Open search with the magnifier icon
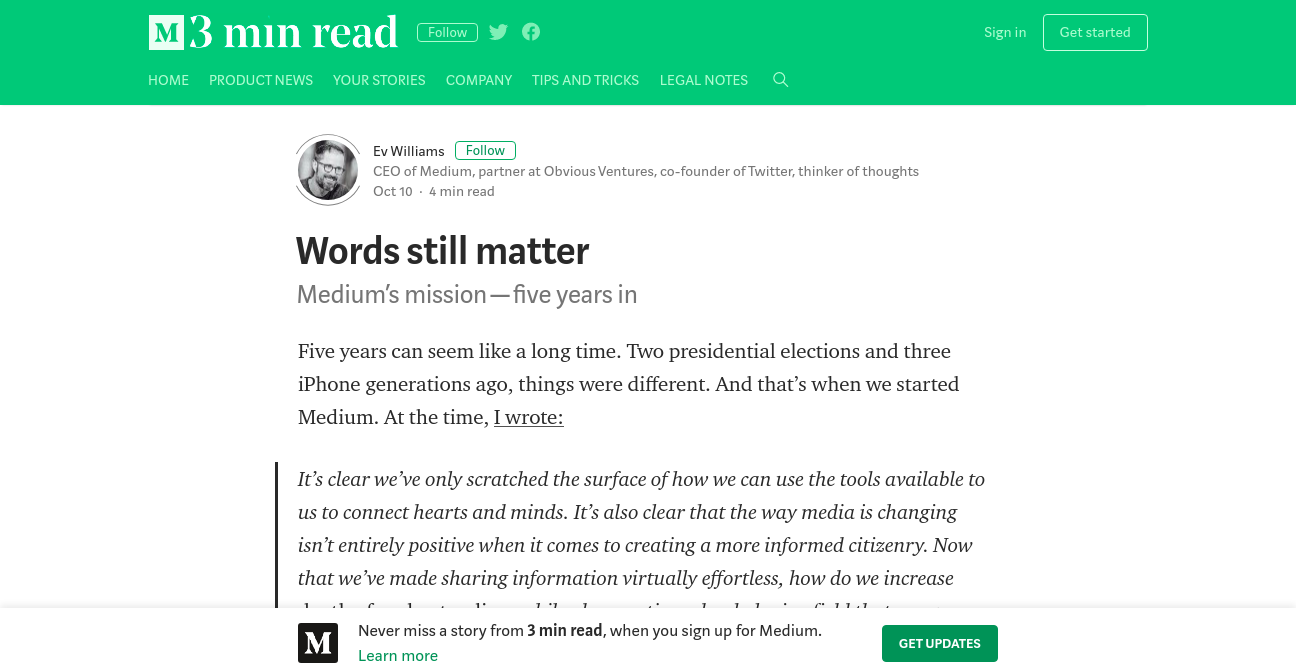The height and width of the screenshot is (663, 1296). [x=781, y=80]
